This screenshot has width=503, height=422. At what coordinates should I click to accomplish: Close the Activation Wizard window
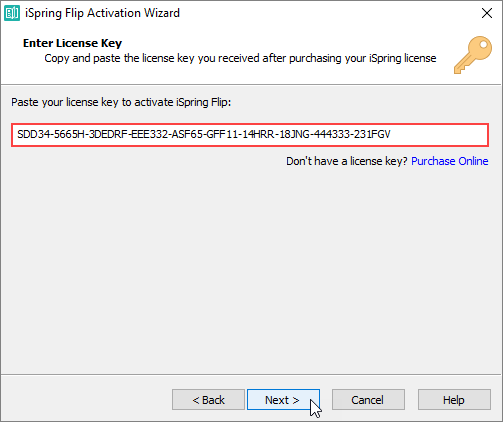[x=487, y=13]
